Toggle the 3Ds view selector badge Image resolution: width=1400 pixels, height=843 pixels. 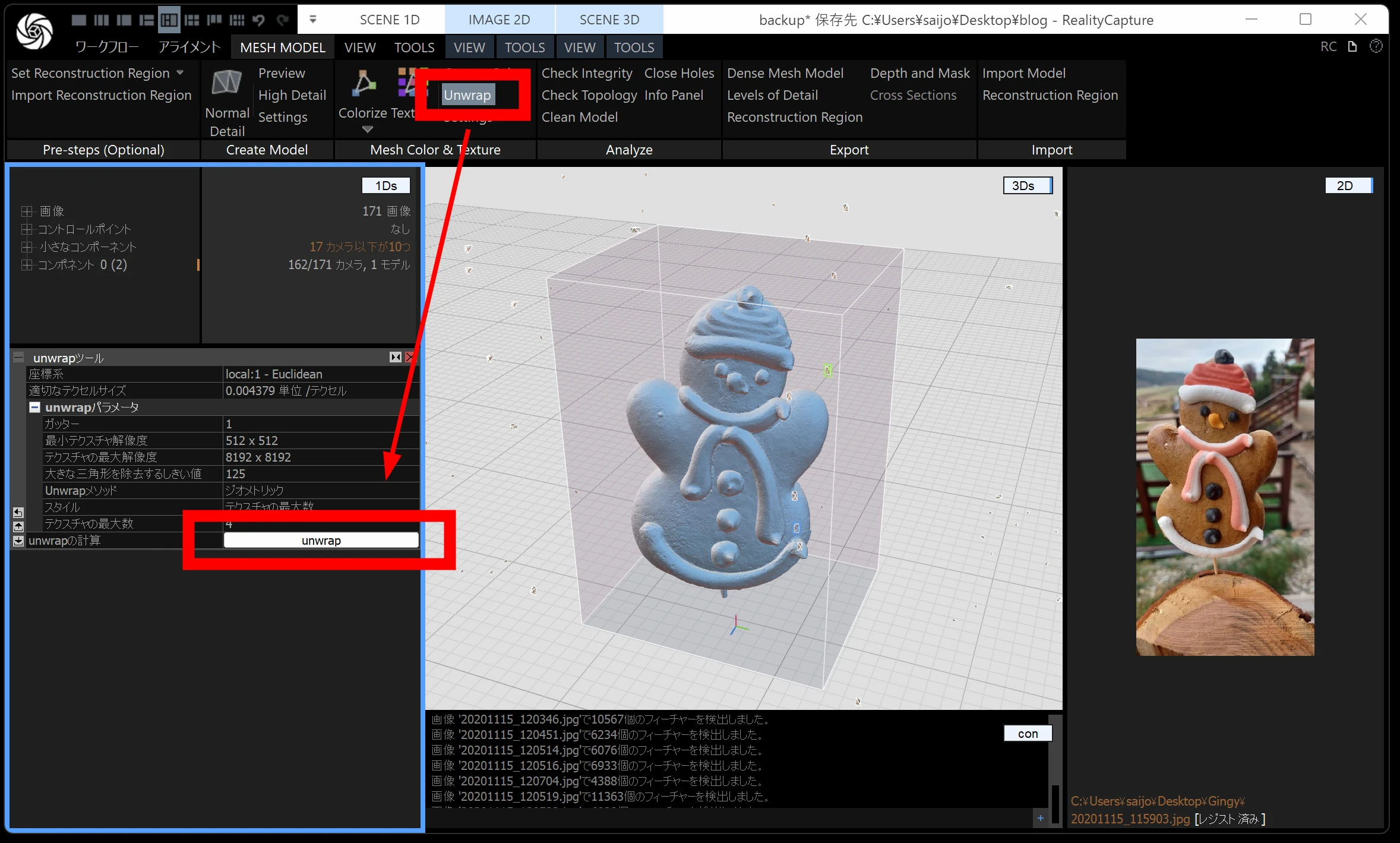1027,185
